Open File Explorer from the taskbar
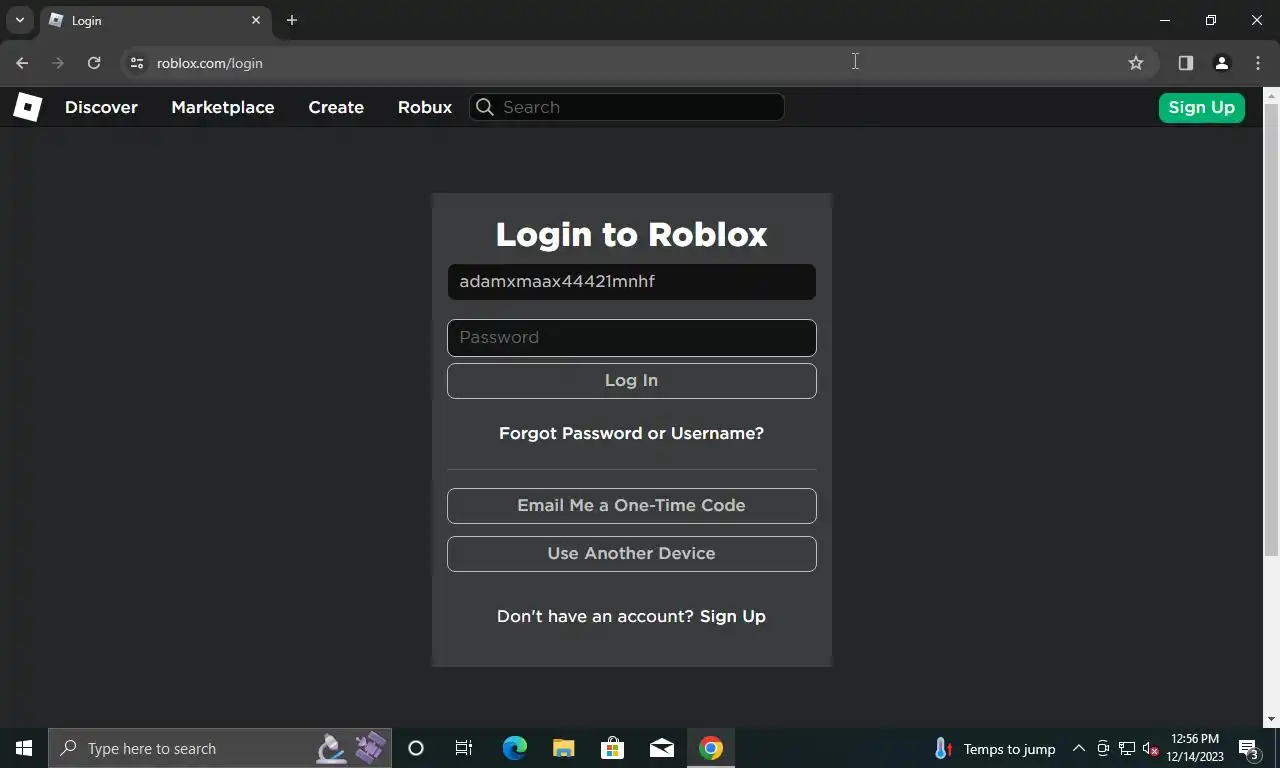The height and width of the screenshot is (768, 1280). (x=564, y=748)
